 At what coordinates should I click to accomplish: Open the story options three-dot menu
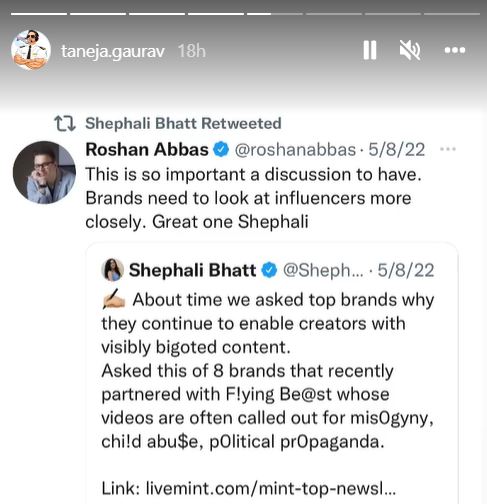455,50
